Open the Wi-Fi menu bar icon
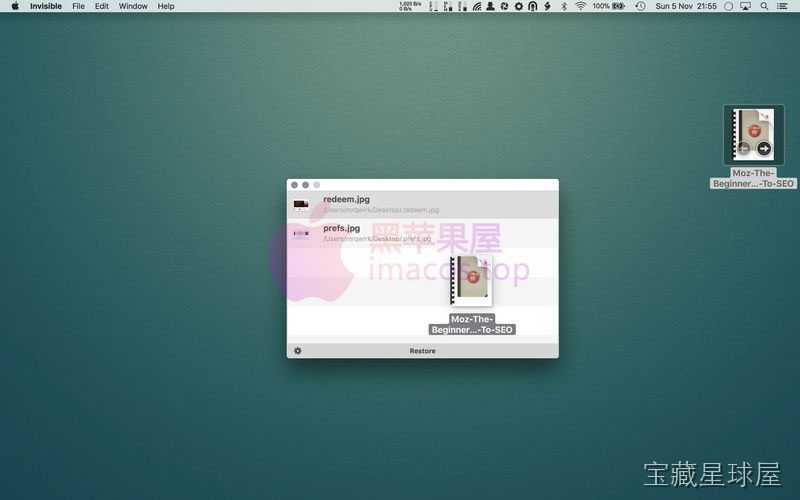Screen dimensions: 800x500 coord(580,6)
